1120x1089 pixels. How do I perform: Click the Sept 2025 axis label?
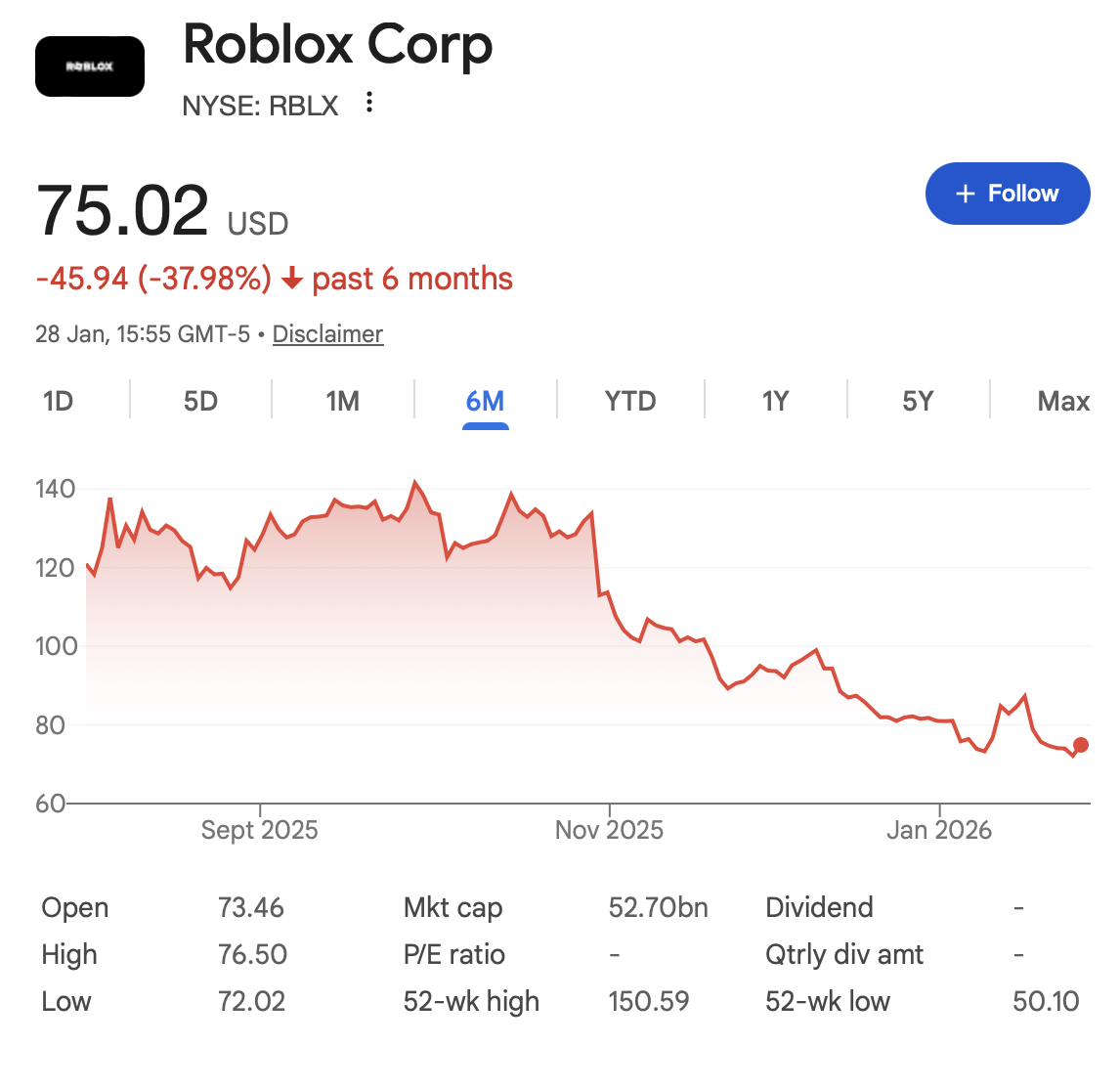tap(259, 830)
